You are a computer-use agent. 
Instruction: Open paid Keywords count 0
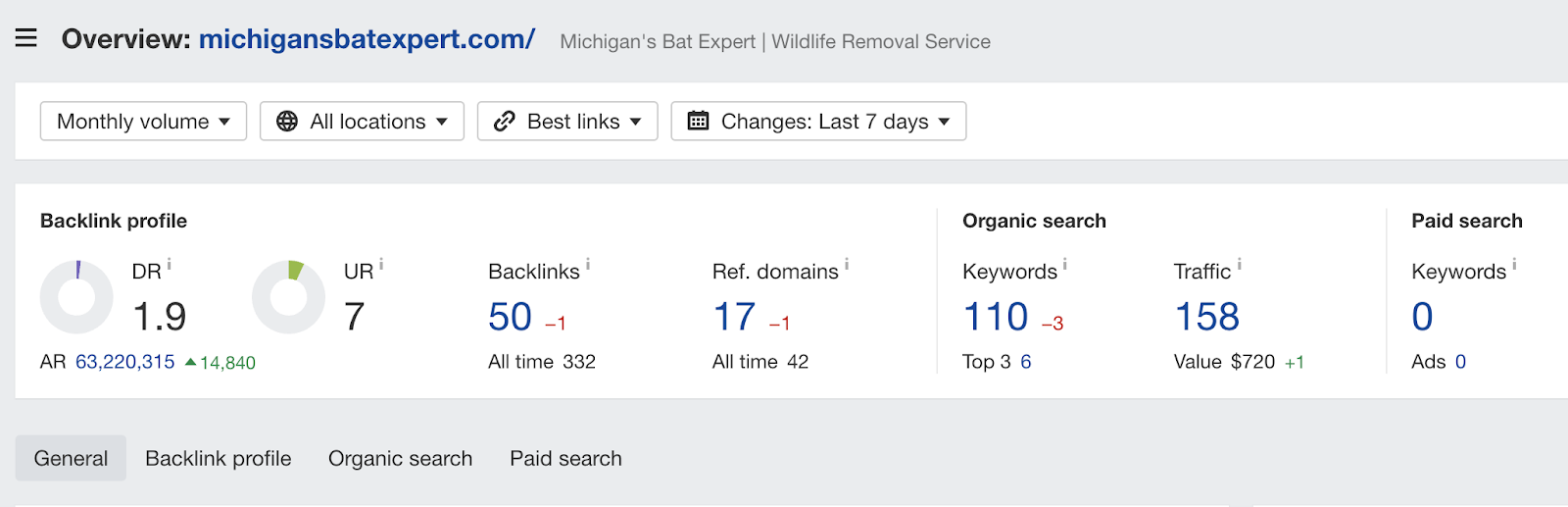(x=1422, y=317)
